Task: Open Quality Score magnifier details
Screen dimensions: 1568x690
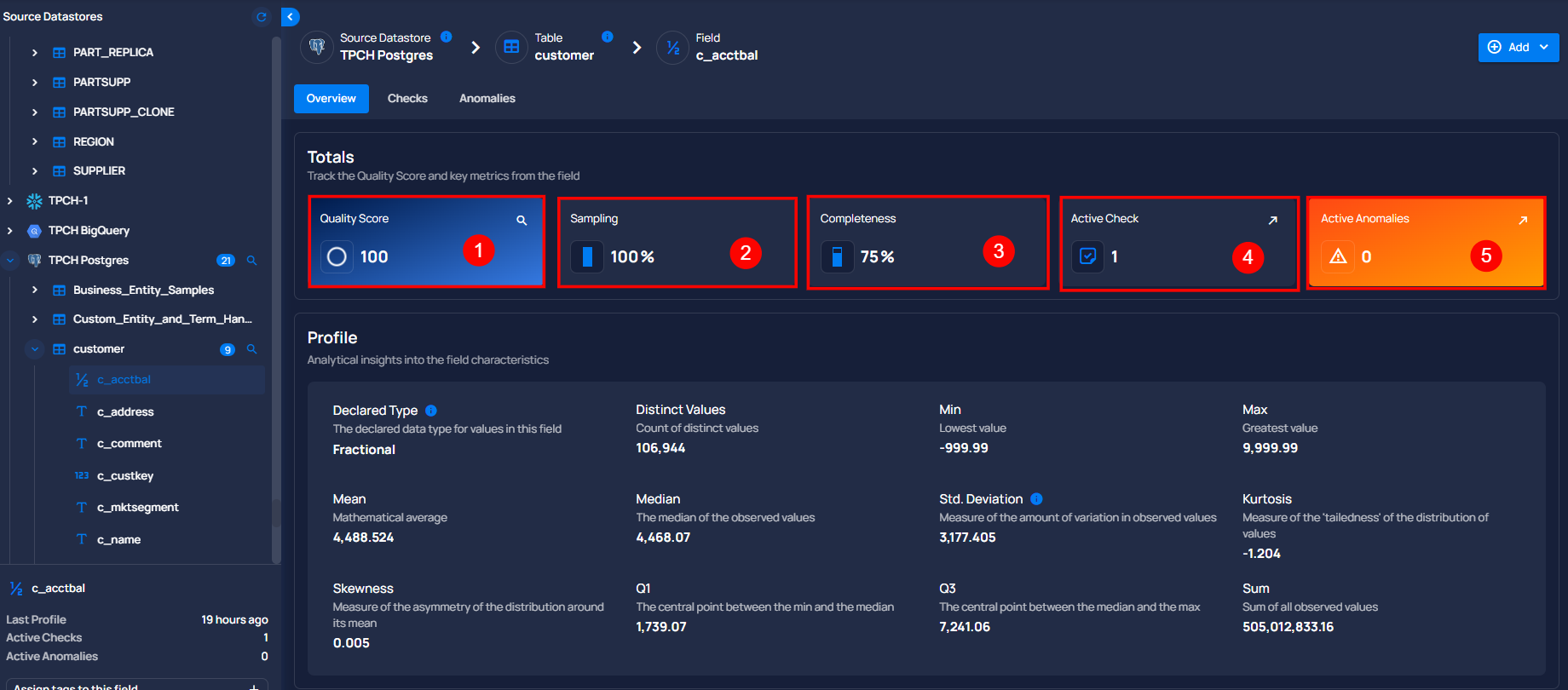Action: pos(522,220)
